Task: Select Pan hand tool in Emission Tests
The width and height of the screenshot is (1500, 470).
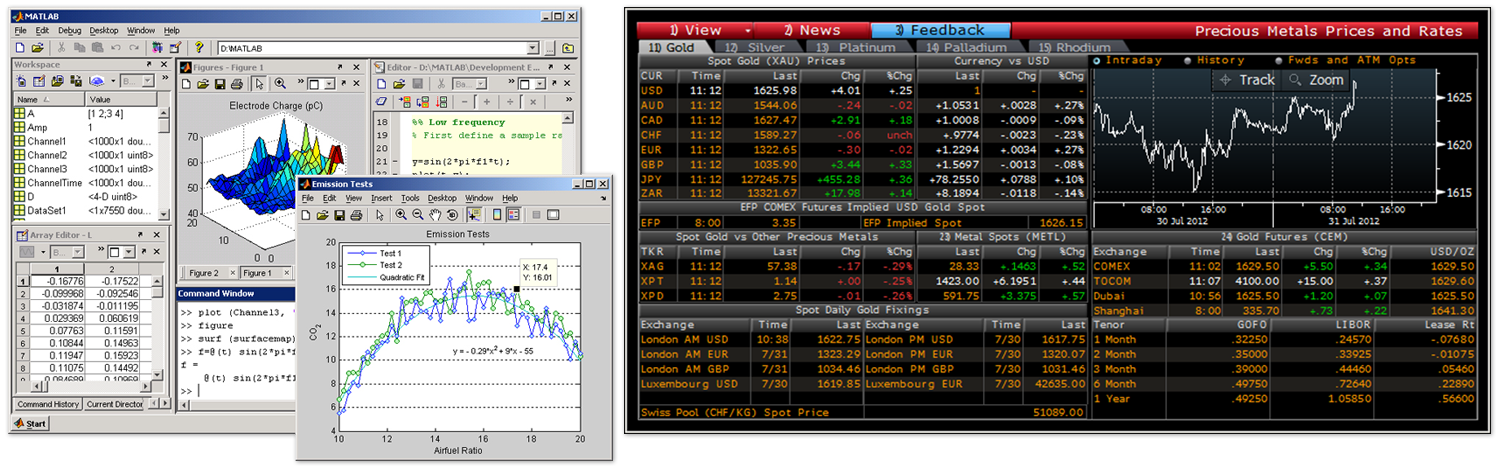Action: [435, 215]
